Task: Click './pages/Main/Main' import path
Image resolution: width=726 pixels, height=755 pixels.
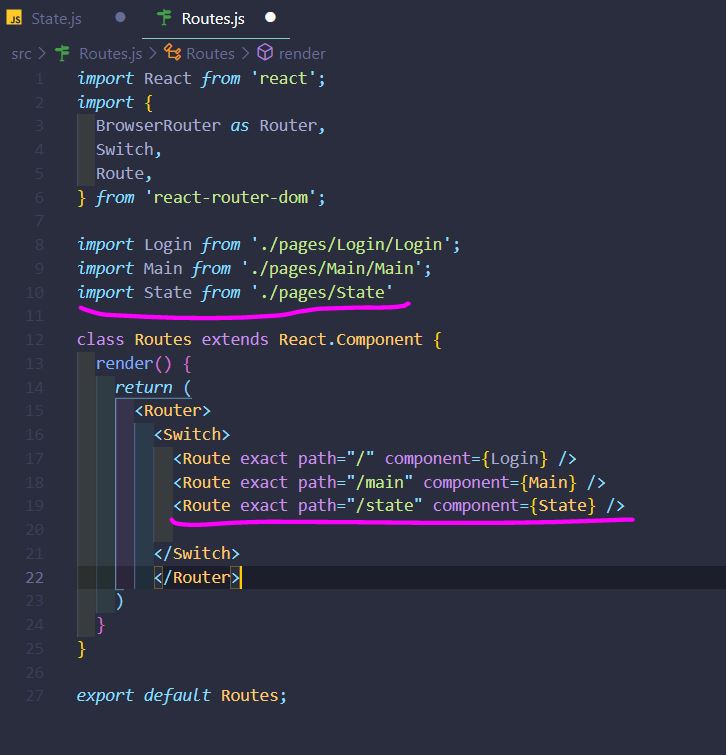Action: coord(332,268)
